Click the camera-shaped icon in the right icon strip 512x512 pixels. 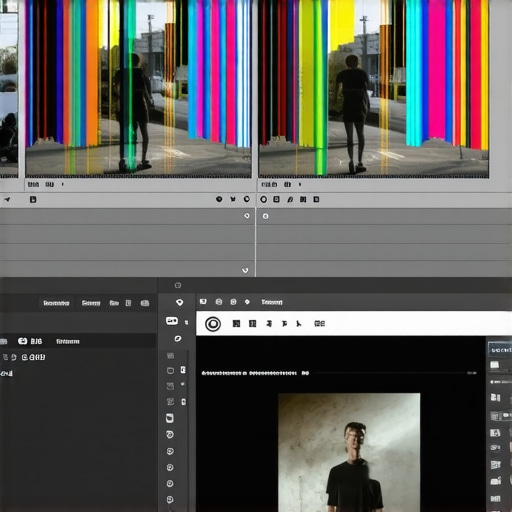pyautogui.click(x=495, y=481)
